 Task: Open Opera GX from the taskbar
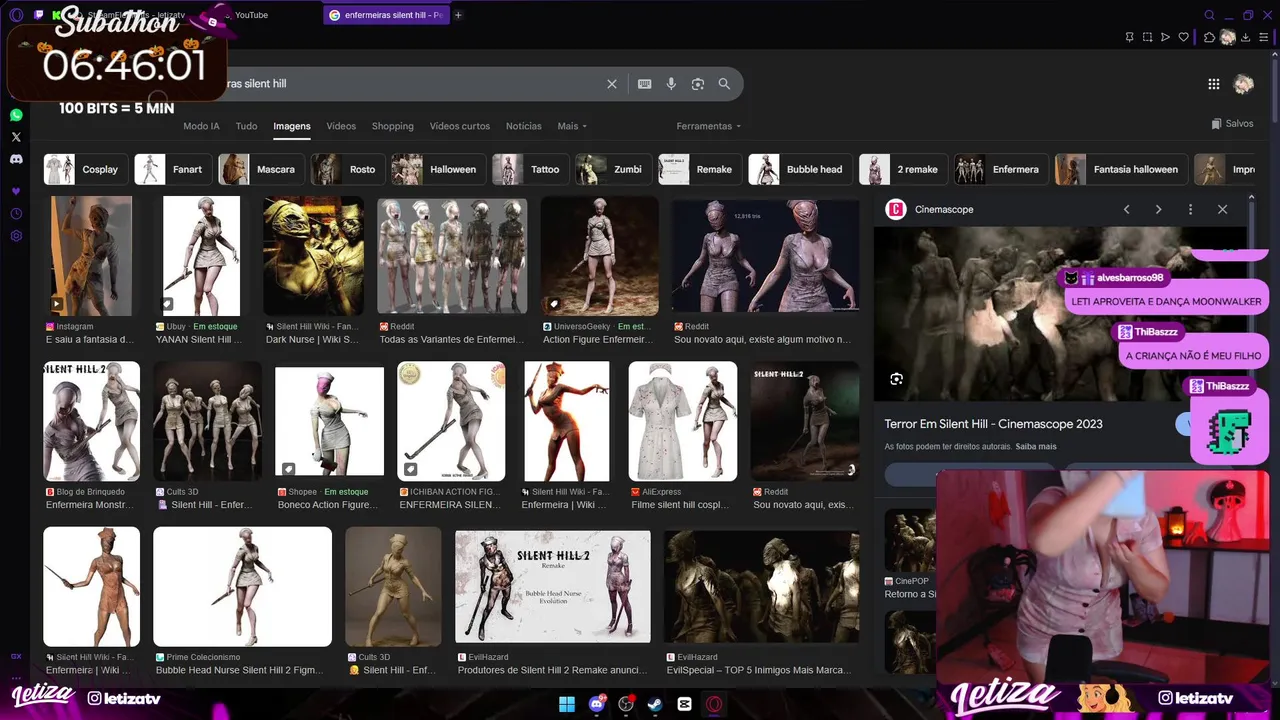714,704
